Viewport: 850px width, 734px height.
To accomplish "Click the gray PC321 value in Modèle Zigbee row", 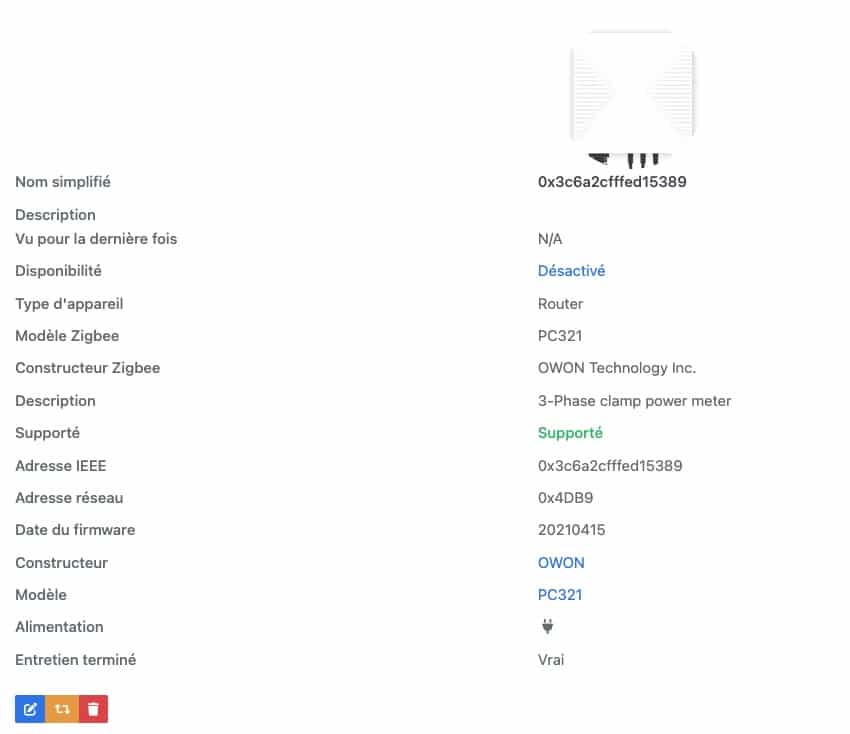I will pyautogui.click(x=560, y=336).
